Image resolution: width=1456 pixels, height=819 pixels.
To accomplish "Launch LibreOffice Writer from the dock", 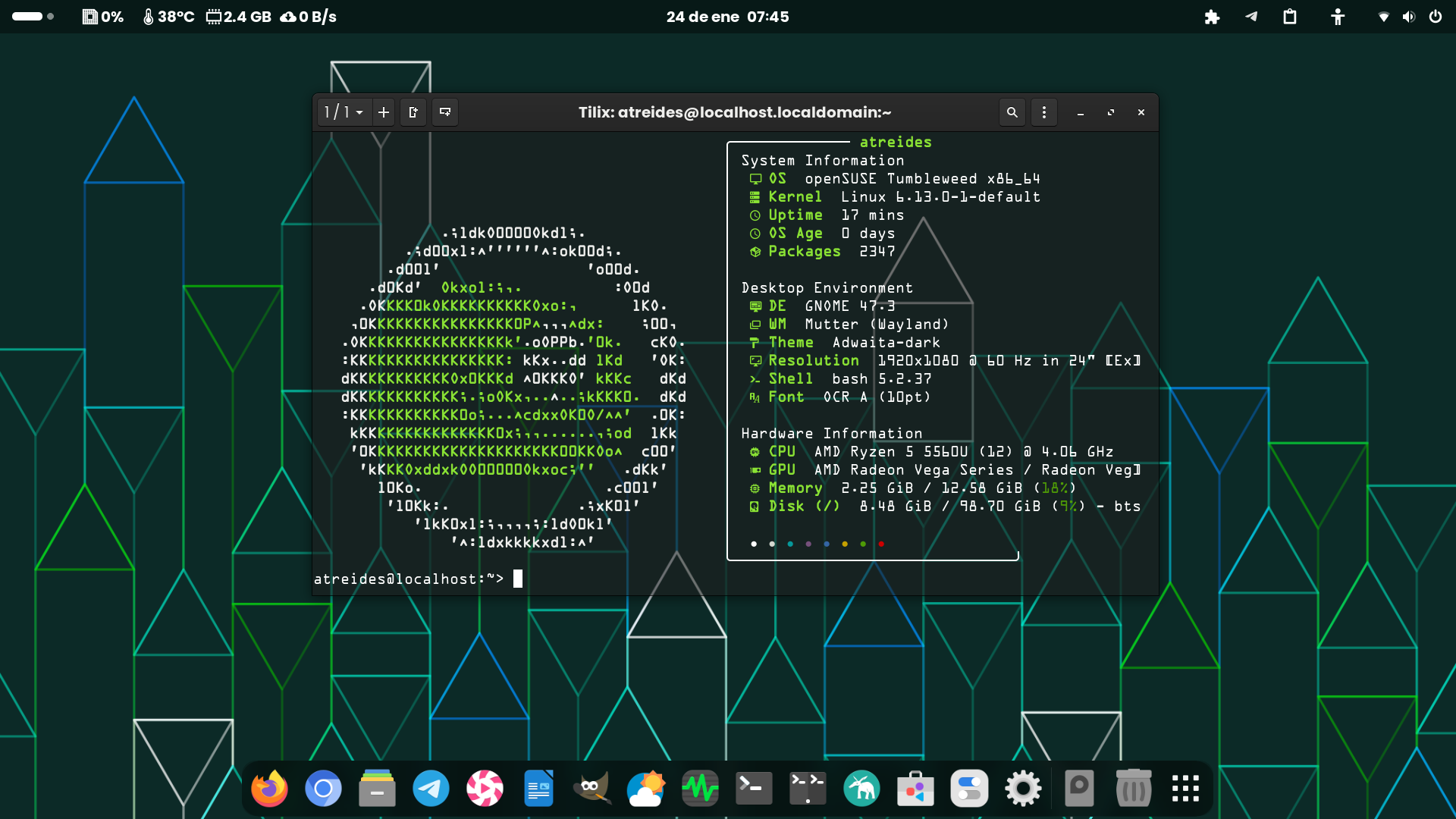I will tap(538, 789).
